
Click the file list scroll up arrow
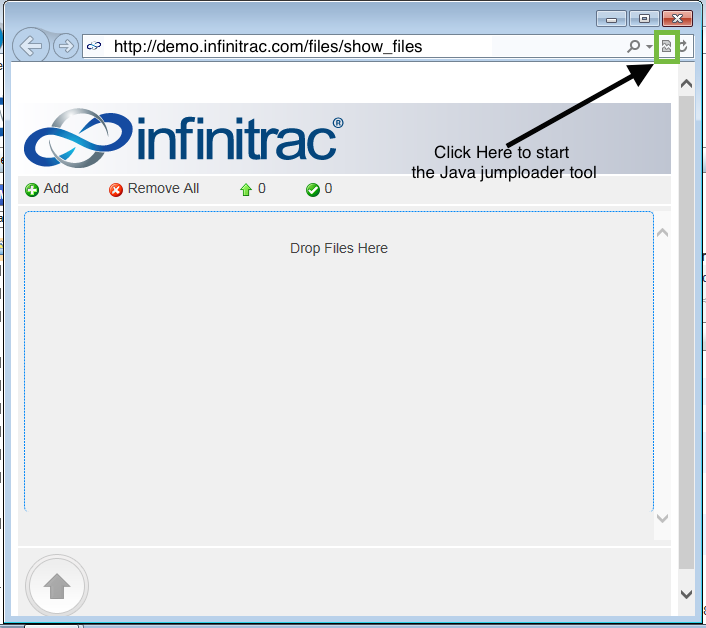pyautogui.click(x=662, y=233)
